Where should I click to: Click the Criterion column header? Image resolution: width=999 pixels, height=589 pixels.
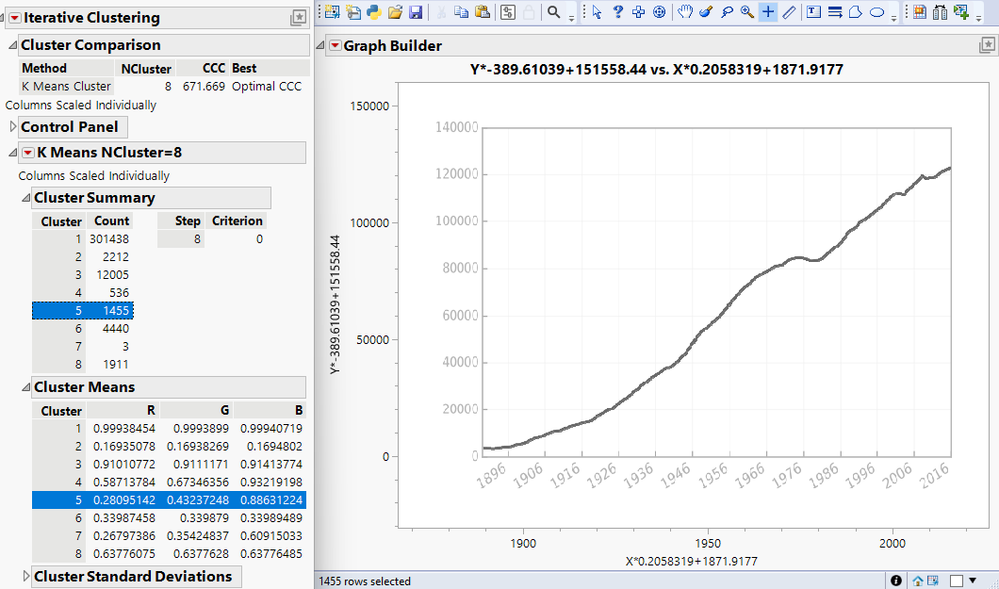(x=237, y=221)
